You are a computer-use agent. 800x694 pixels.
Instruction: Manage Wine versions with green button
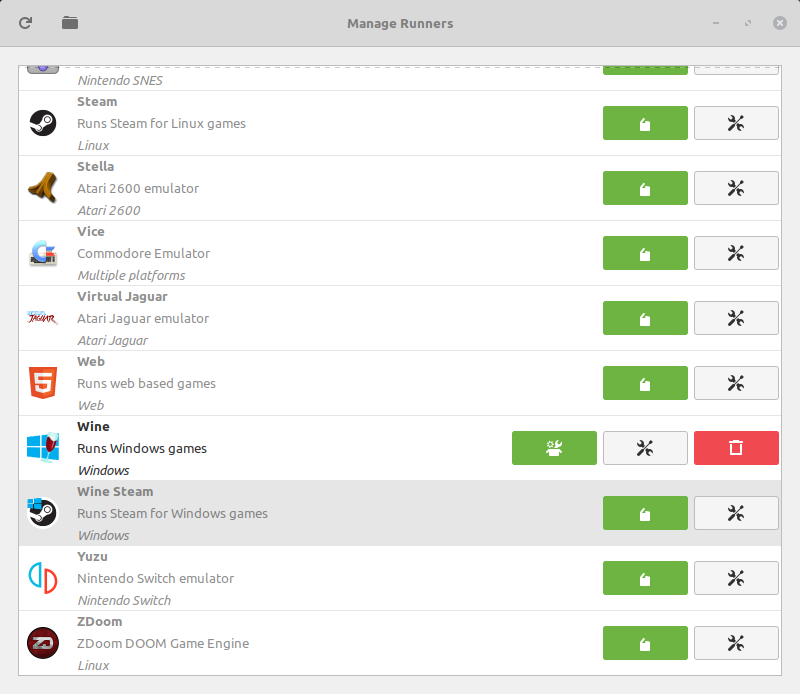pyautogui.click(x=554, y=448)
